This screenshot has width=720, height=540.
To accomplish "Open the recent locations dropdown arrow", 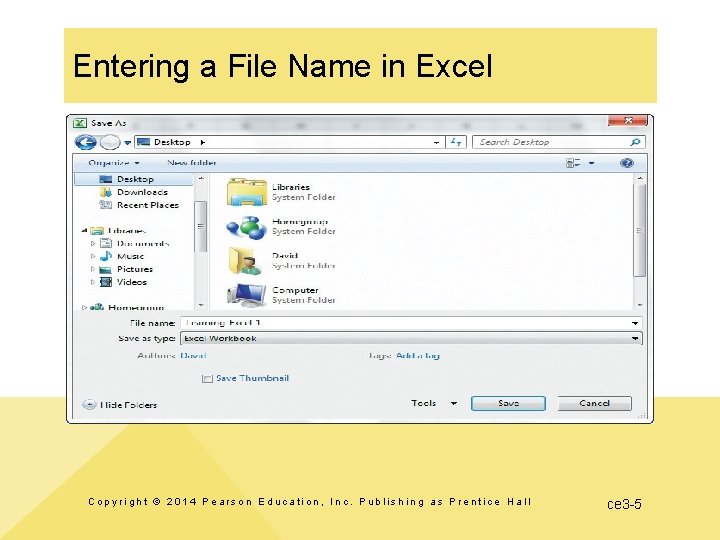I will pos(128,143).
